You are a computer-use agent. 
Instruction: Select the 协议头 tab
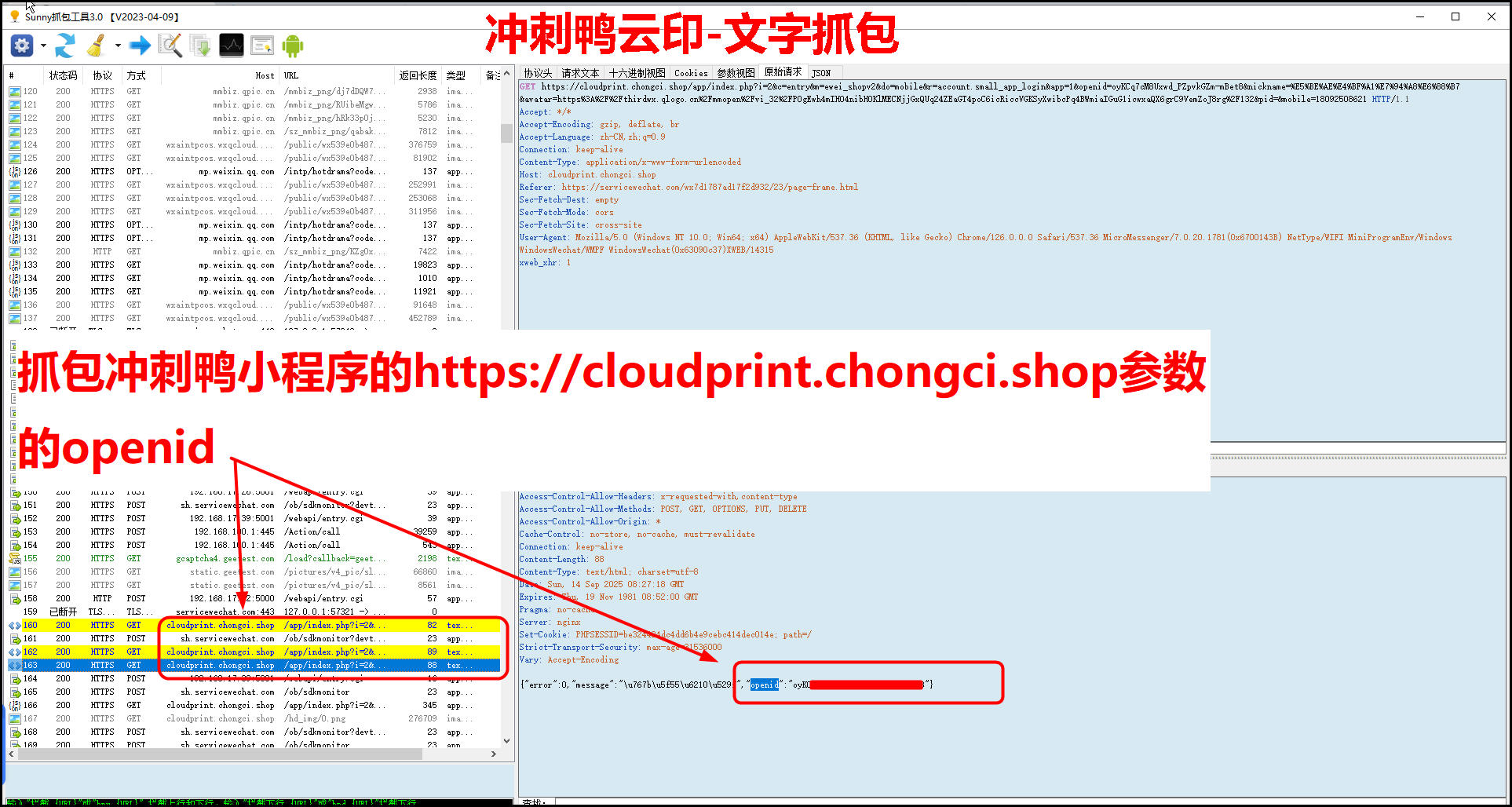[x=538, y=73]
